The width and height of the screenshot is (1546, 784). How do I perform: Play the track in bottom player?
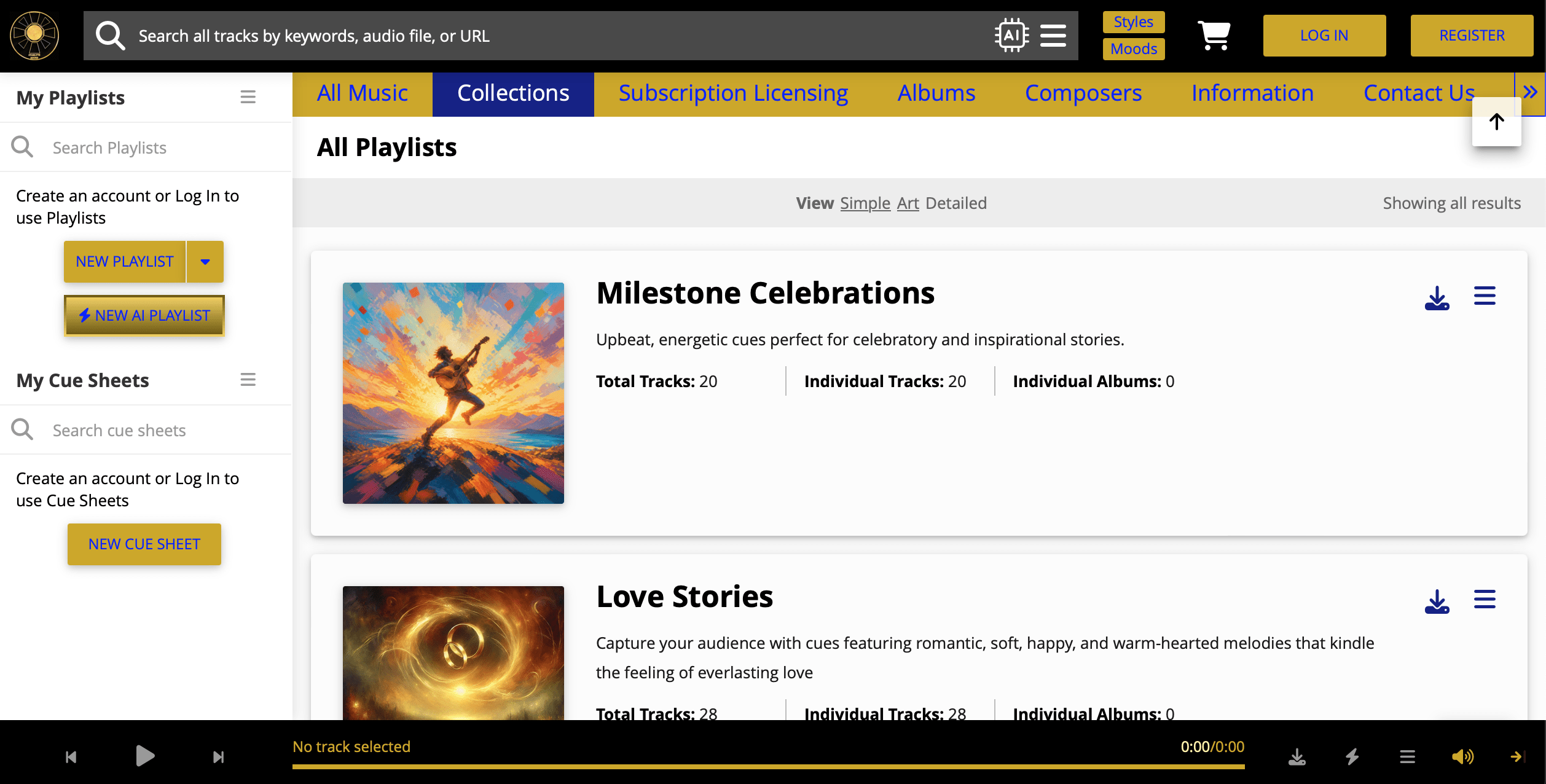145,756
